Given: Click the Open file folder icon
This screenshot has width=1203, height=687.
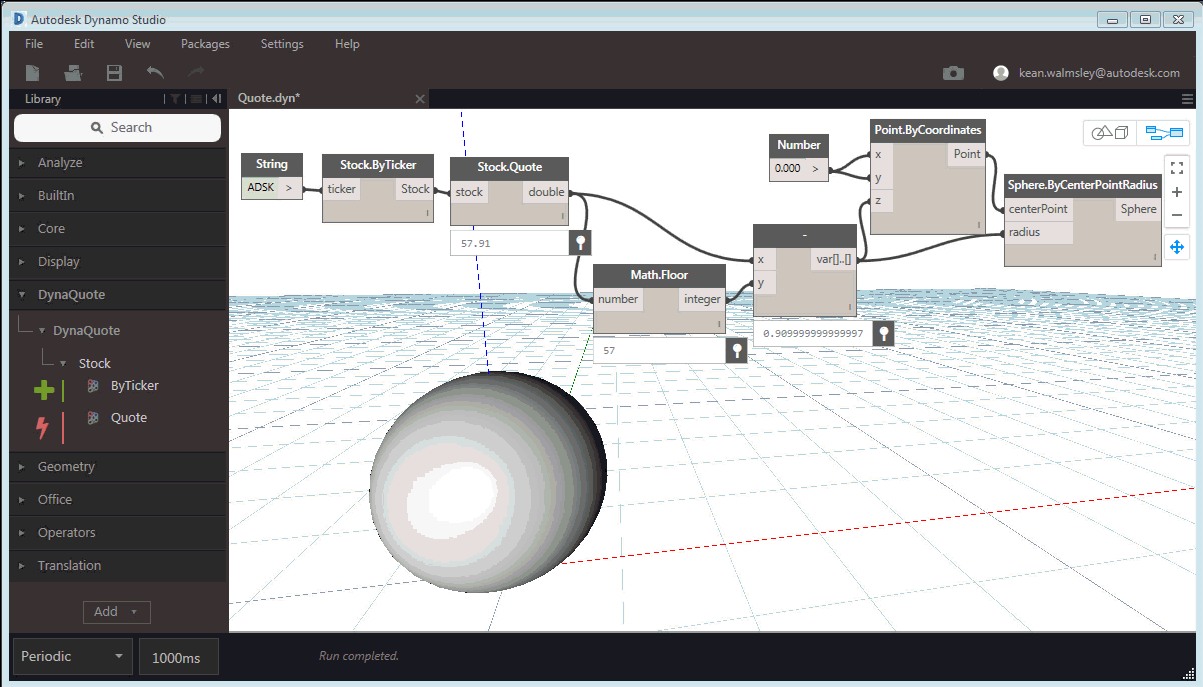Looking at the screenshot, I should (73, 72).
